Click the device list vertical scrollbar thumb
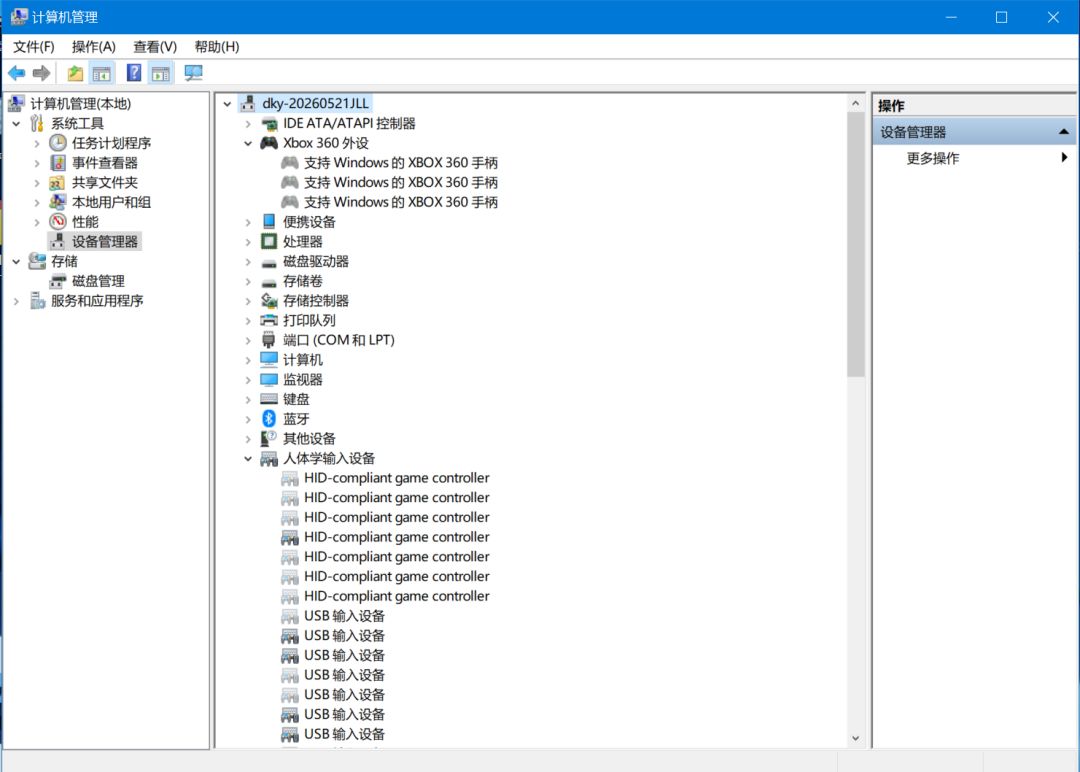This screenshot has width=1080, height=772. (855, 244)
